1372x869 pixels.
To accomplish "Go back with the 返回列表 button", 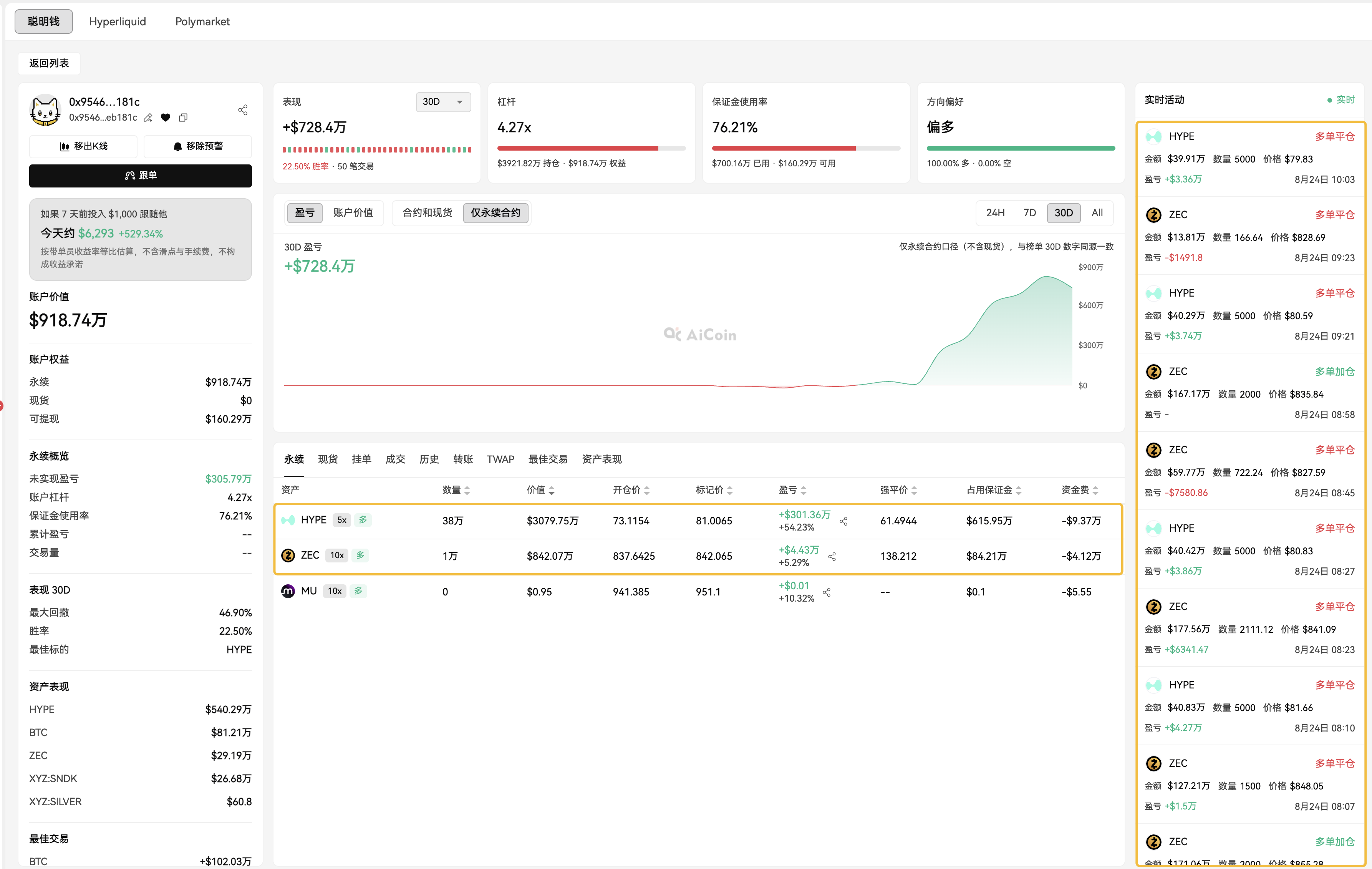I will (x=49, y=63).
